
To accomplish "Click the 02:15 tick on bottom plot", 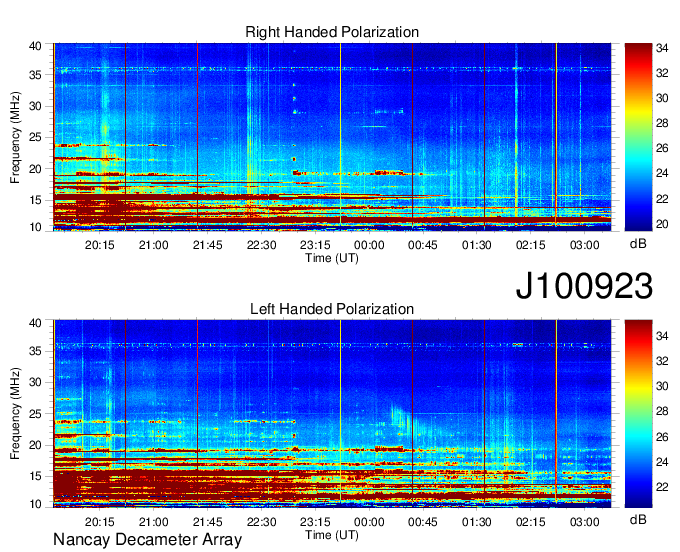I will click(530, 522).
